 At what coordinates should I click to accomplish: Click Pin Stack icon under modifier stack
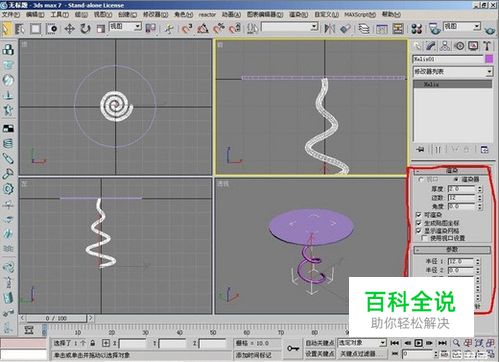420,149
